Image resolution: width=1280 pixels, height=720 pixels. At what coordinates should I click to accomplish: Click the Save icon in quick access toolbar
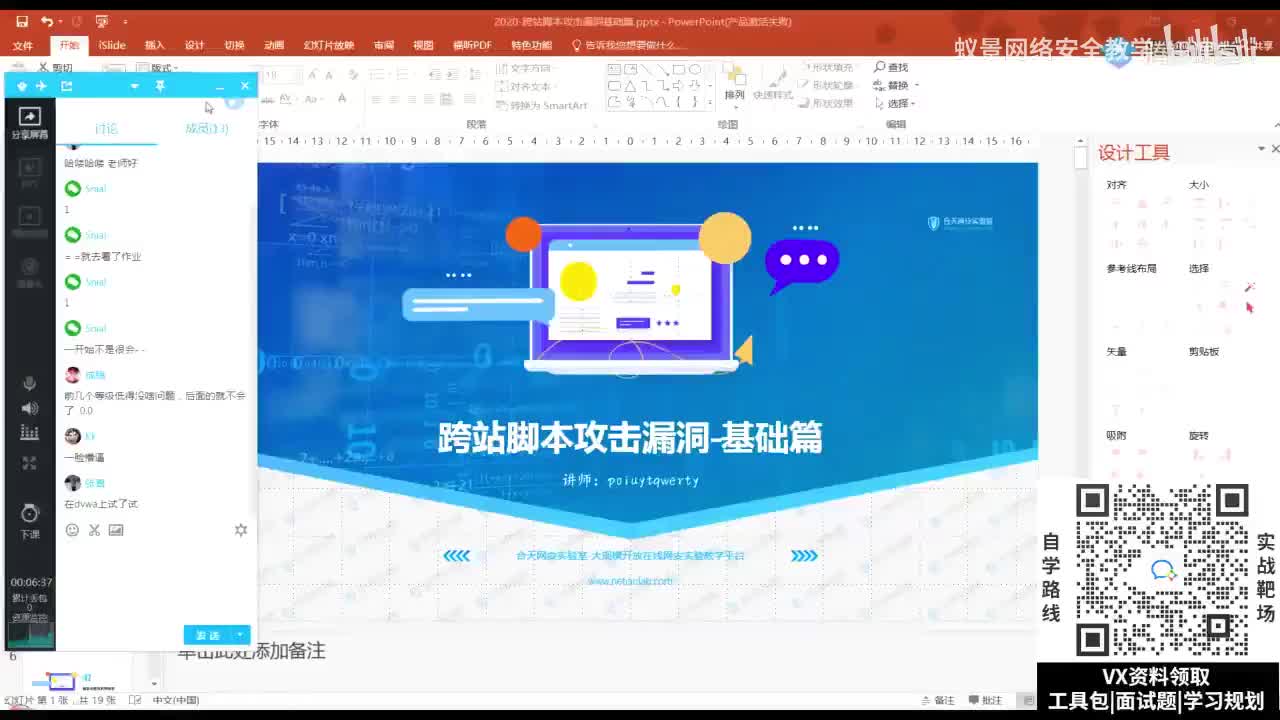point(22,21)
